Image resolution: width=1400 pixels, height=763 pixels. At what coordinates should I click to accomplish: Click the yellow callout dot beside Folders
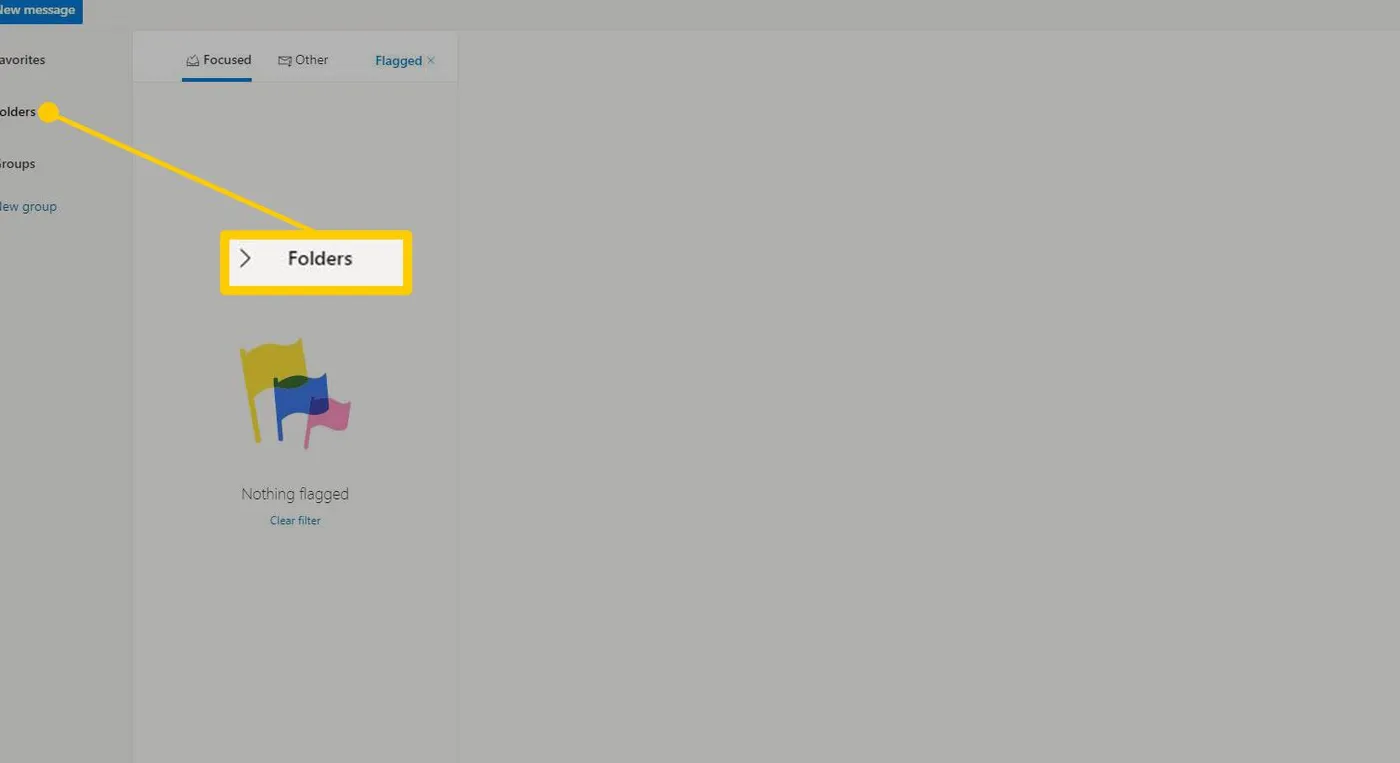pos(49,112)
